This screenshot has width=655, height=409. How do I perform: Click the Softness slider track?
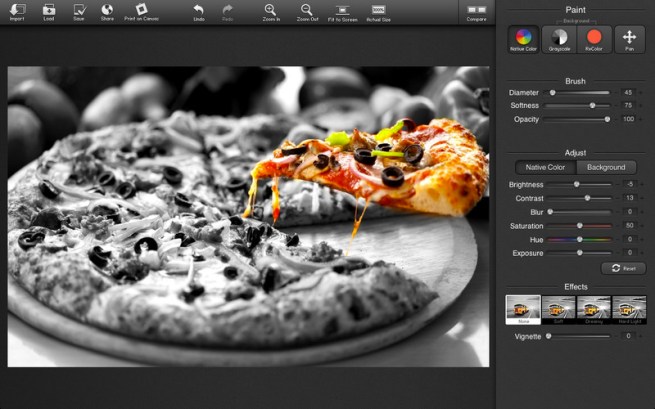pos(577,106)
